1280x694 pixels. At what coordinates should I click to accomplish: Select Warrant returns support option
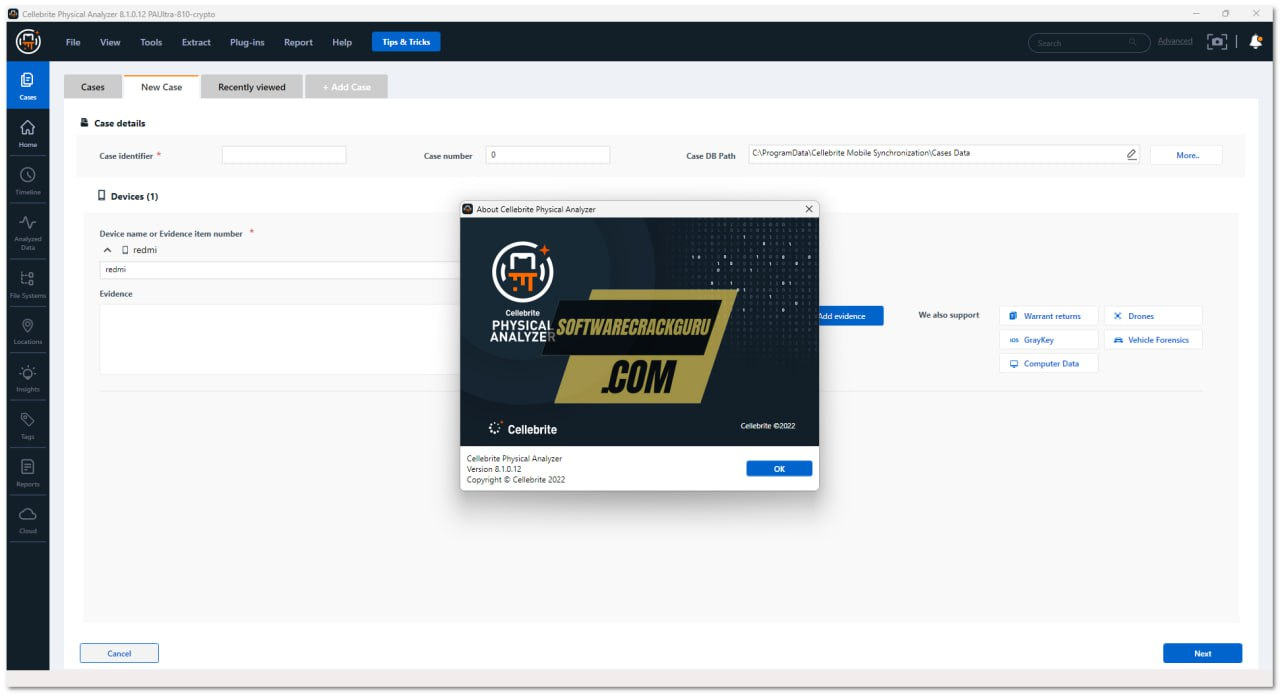tap(1048, 316)
